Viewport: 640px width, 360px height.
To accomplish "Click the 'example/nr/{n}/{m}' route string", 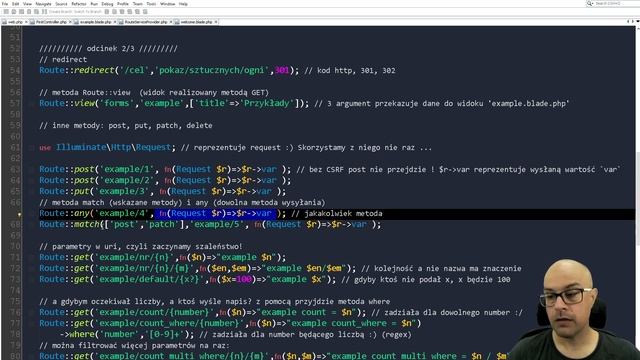I will 145,269.
